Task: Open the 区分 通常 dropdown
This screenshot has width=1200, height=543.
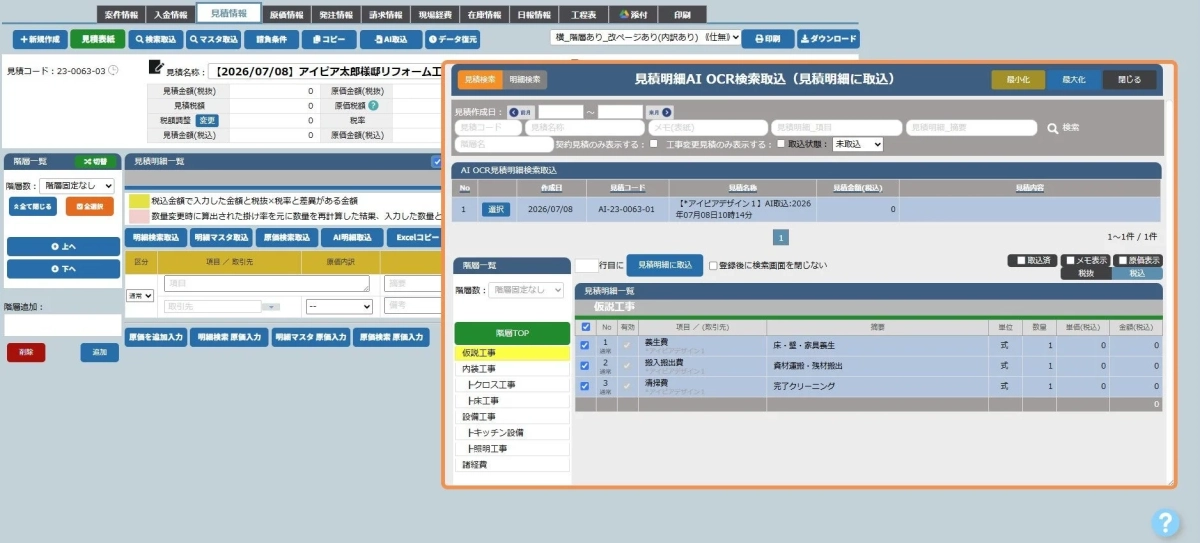Action: (x=139, y=296)
